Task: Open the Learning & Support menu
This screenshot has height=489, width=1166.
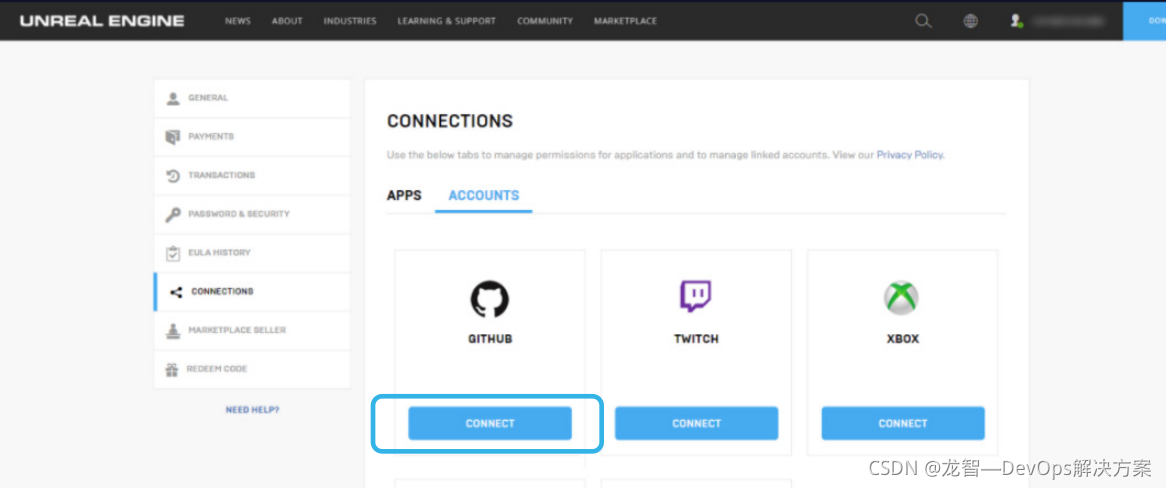Action: [x=446, y=21]
